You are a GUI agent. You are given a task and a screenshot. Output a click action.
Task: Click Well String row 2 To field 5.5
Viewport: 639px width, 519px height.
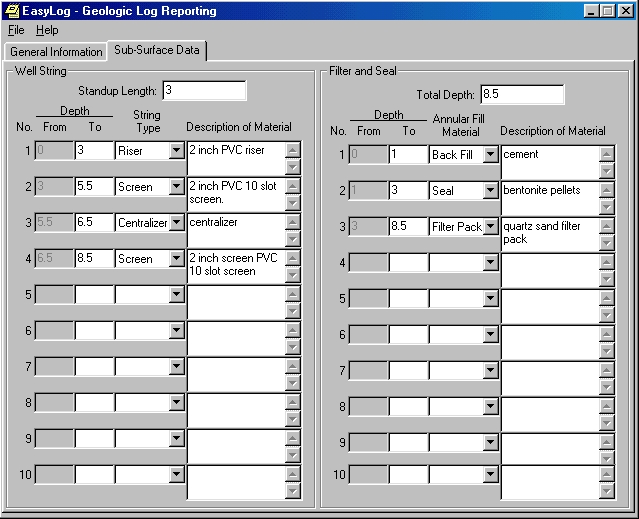(95, 186)
